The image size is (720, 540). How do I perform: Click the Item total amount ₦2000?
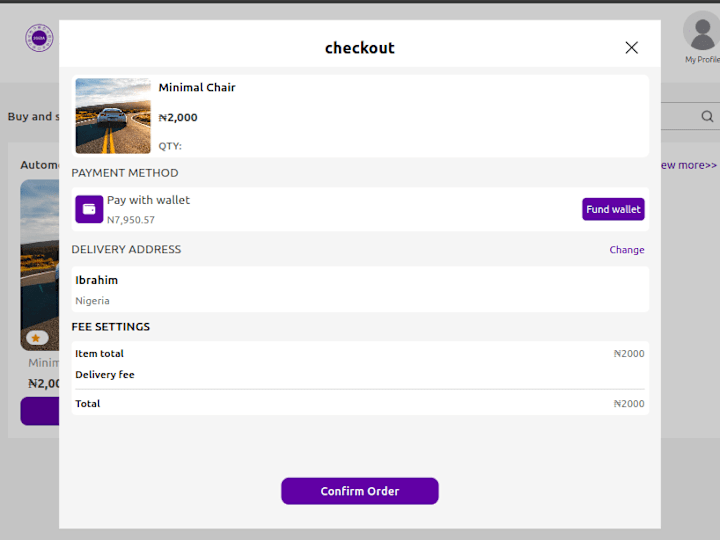pyautogui.click(x=629, y=354)
